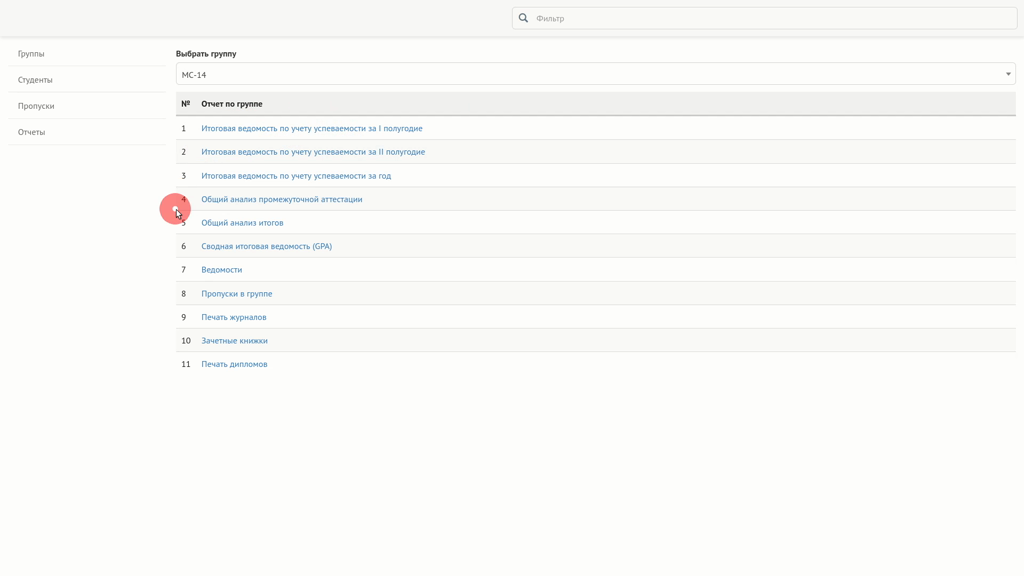Open report for I полугодие
Image resolution: width=1024 pixels, height=576 pixels.
(312, 129)
